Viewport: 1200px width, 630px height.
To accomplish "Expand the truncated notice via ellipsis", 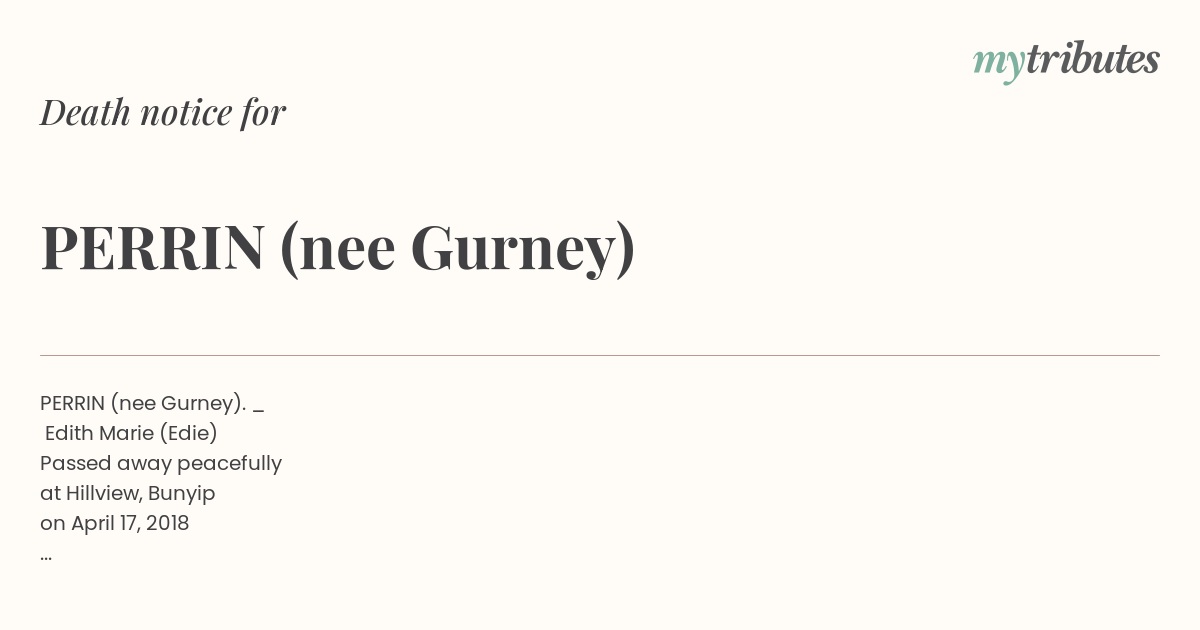I will pyautogui.click(x=46, y=556).
